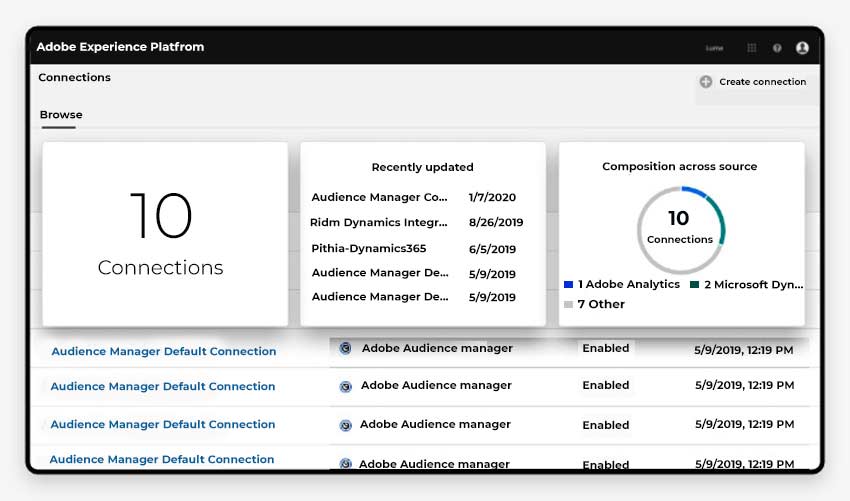Viewport: 850px width, 501px height.
Task: Select the Pithia-Dynamics365 entry
Action: point(369,248)
